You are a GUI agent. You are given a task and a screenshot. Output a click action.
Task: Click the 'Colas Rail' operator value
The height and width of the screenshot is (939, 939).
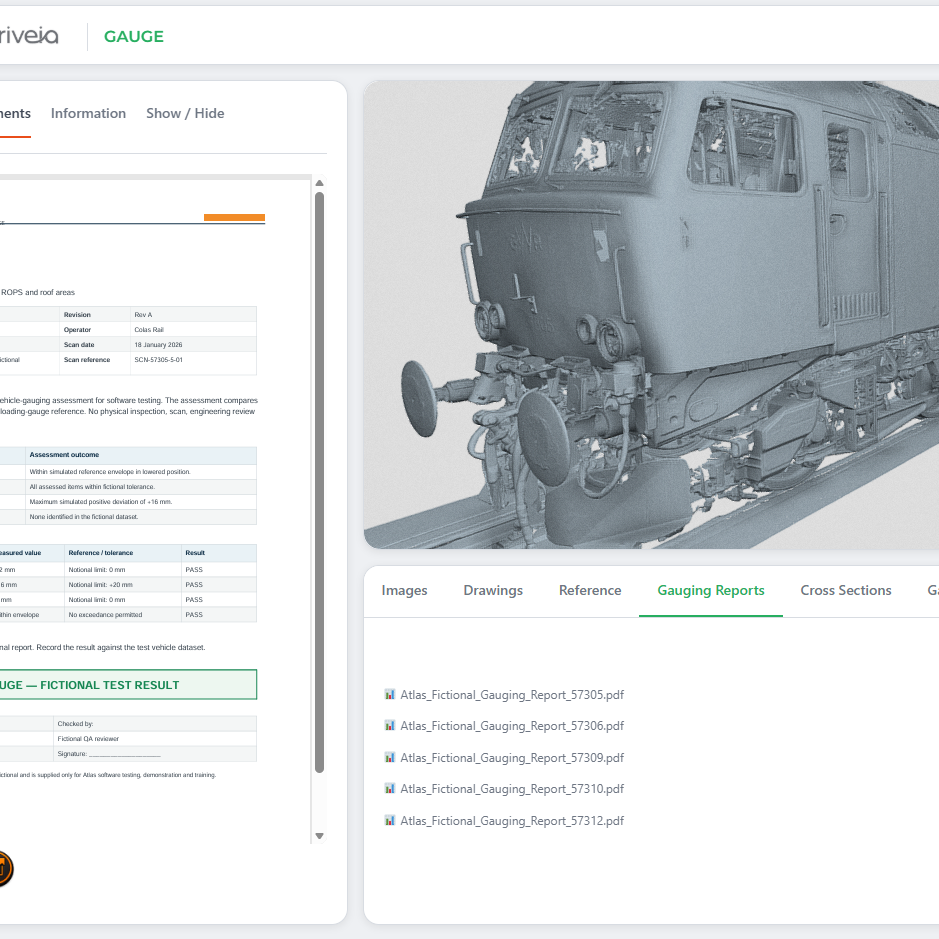[x=149, y=330]
